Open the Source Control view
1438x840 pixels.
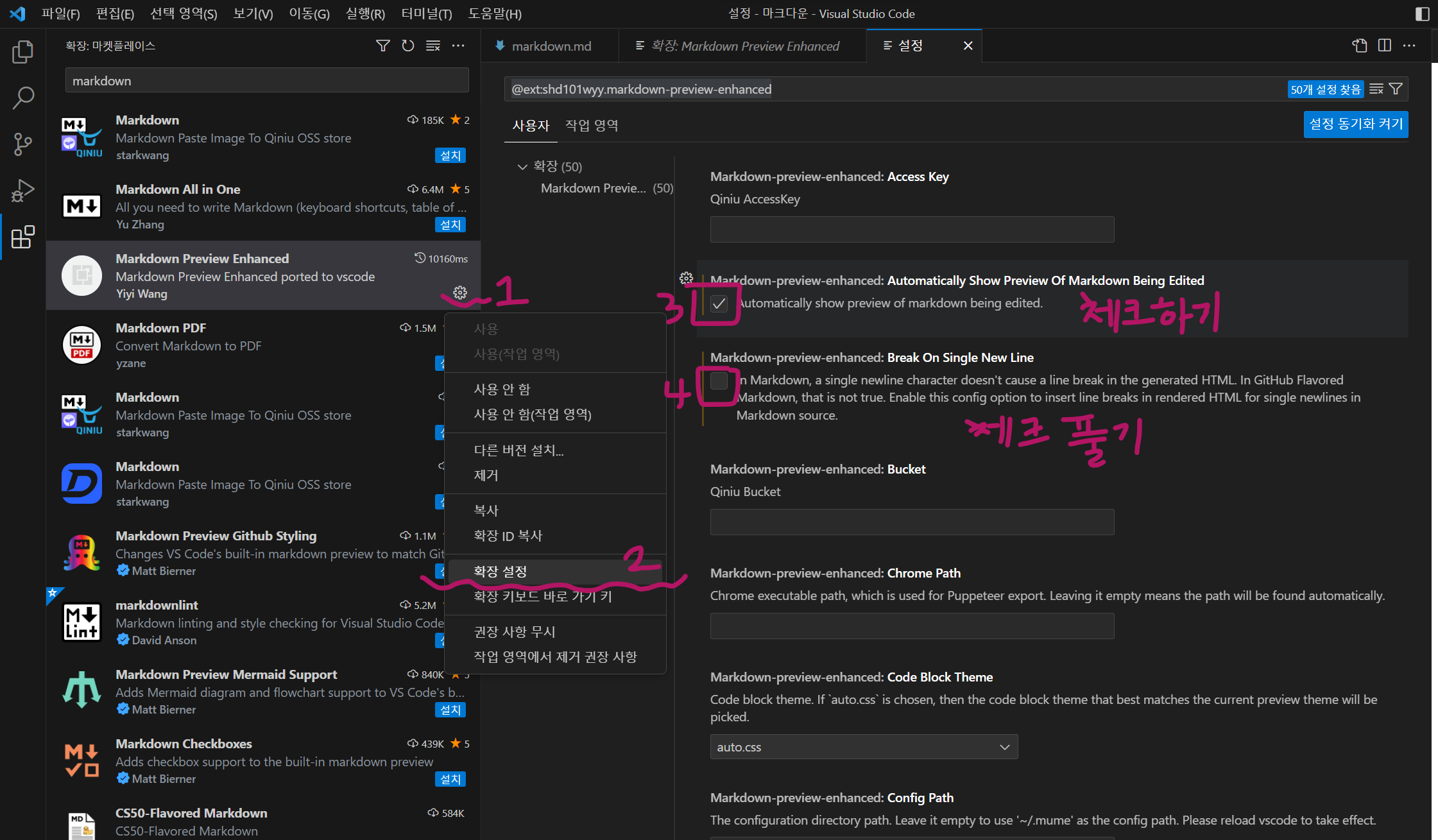pos(23,144)
